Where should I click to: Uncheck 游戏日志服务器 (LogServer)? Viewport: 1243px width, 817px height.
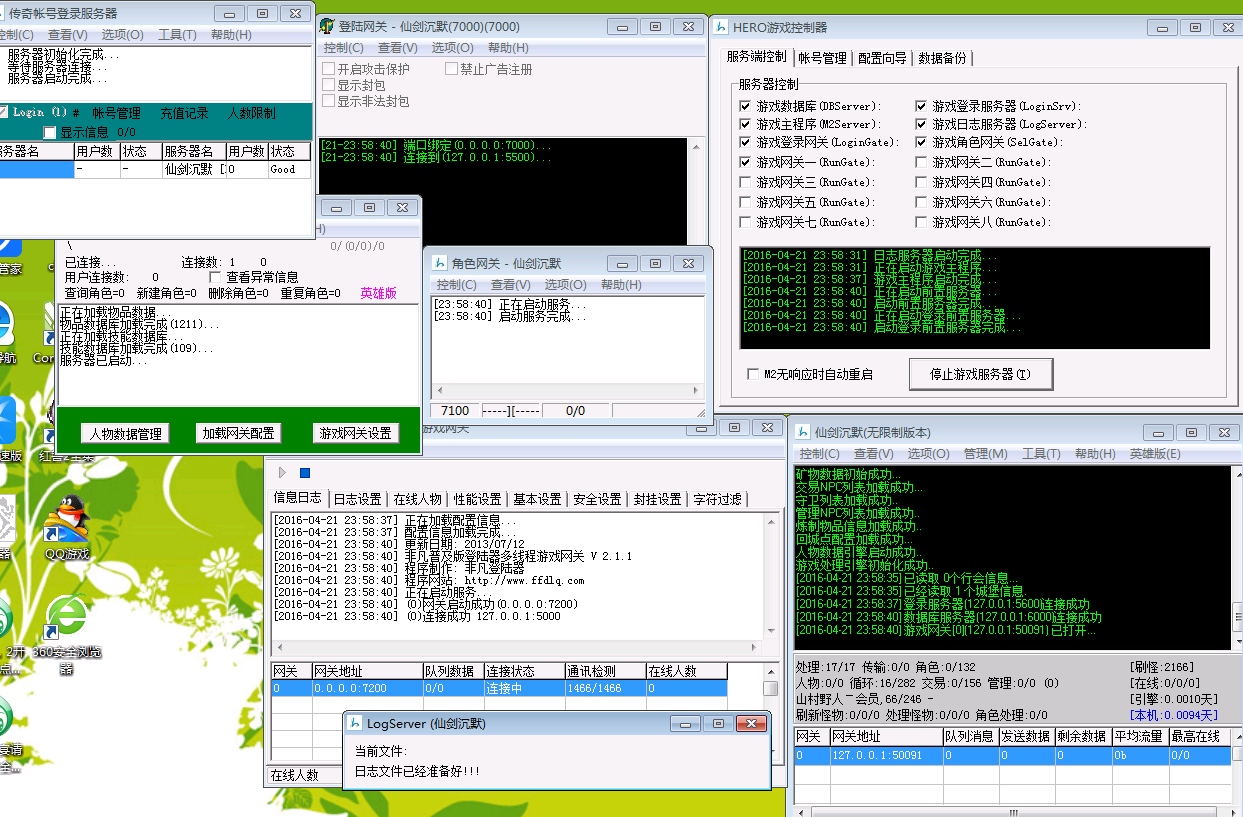(922, 124)
